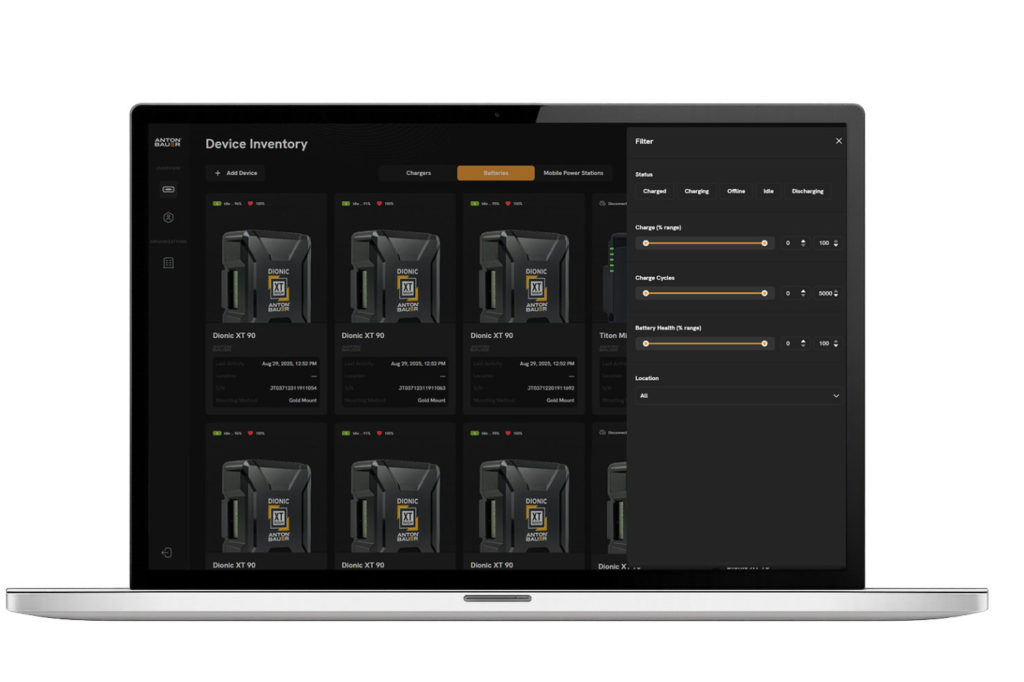Click the 'Filter' panel title

click(644, 141)
